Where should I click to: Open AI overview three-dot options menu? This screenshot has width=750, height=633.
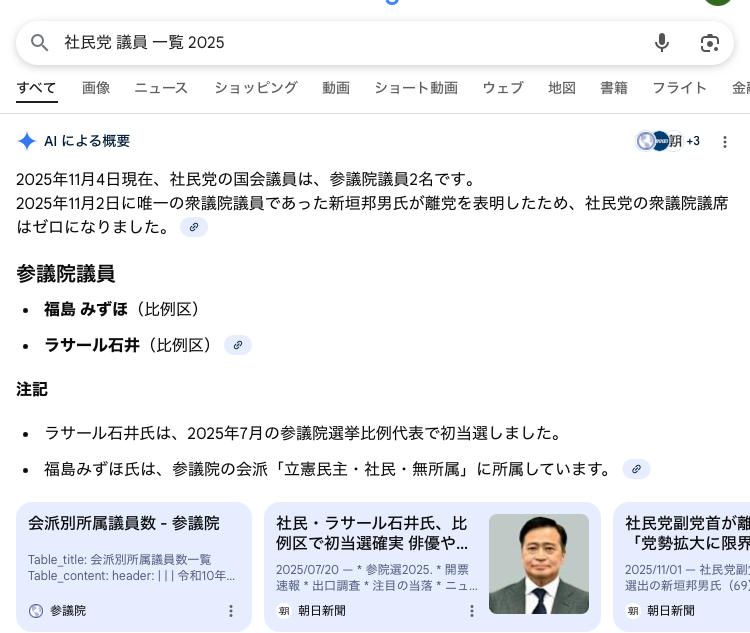[725, 142]
